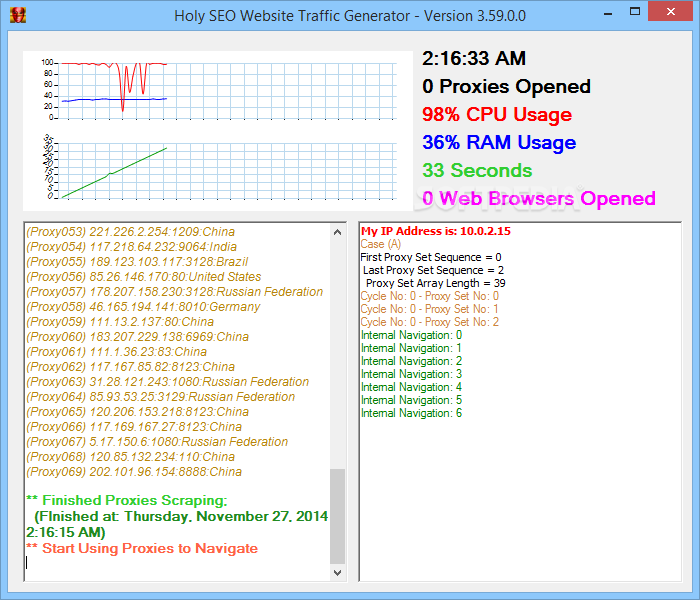Click the proxy list scrollbar thumb
The image size is (700, 600).
pos(338,516)
